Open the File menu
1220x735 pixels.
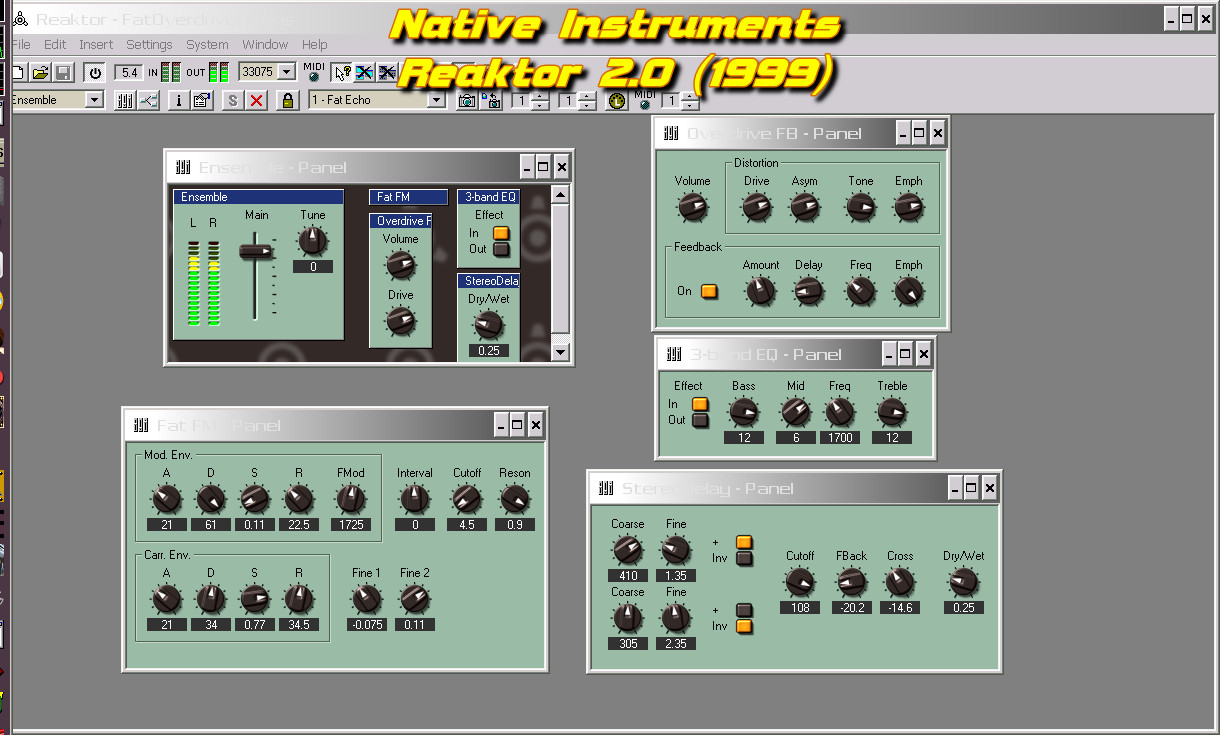click(20, 44)
